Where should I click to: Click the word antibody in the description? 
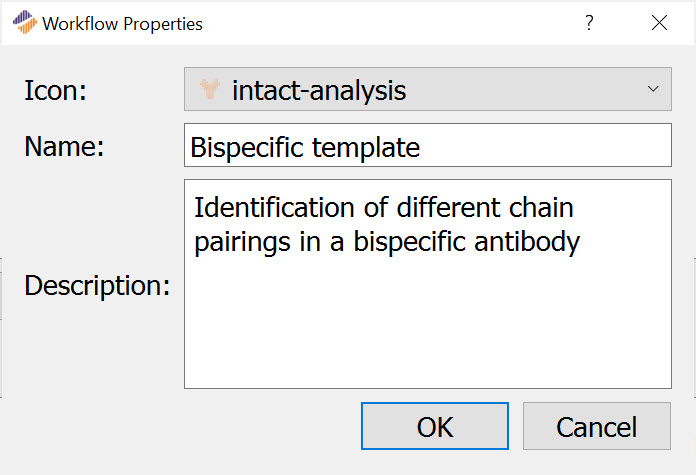click(x=527, y=242)
